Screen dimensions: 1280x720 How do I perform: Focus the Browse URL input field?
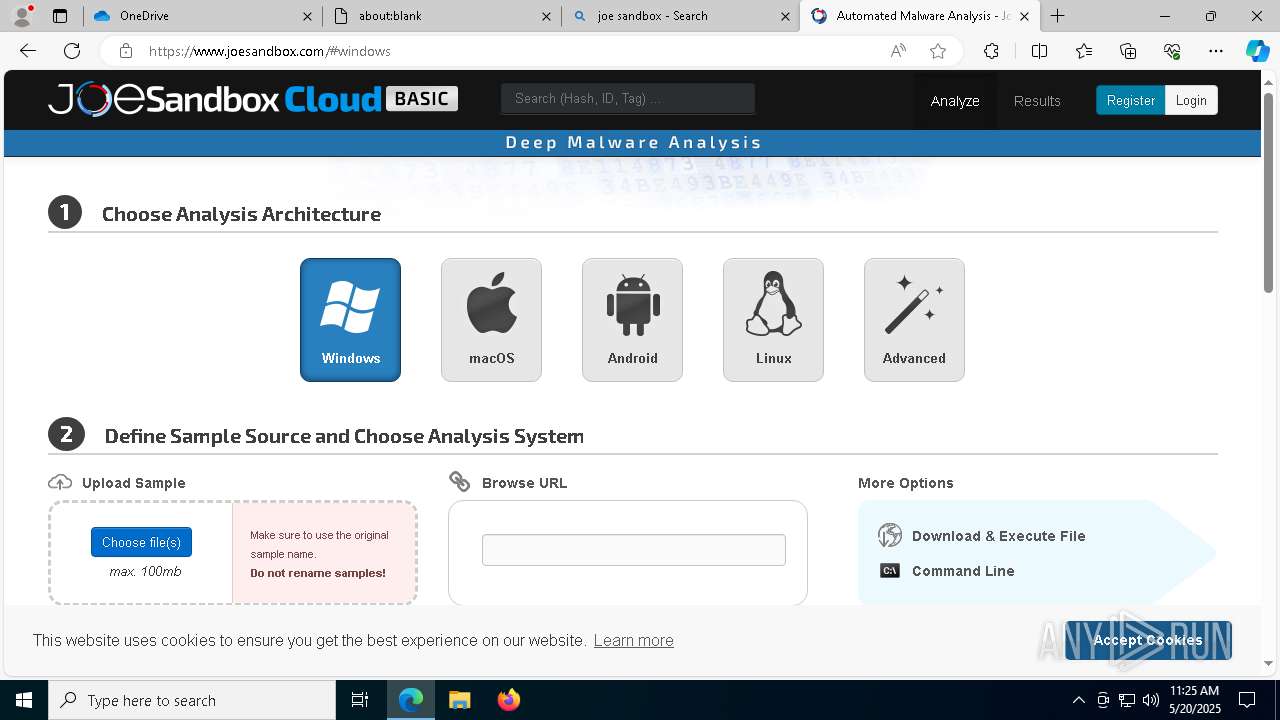(634, 550)
